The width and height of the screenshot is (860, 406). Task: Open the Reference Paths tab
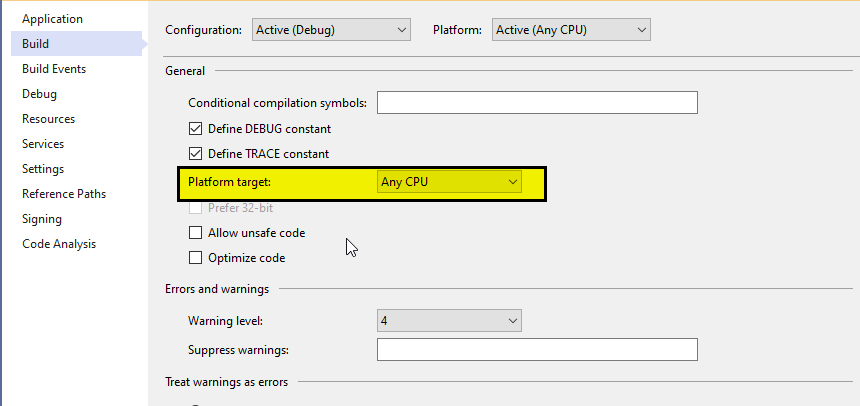coord(64,194)
